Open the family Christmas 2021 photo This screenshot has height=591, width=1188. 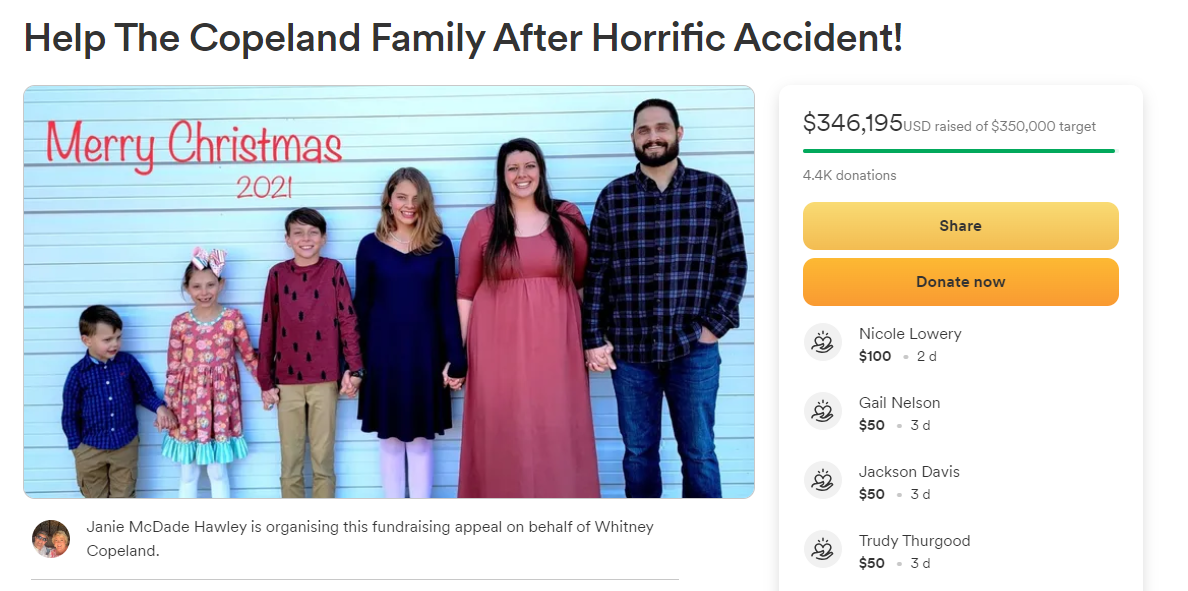[389, 292]
